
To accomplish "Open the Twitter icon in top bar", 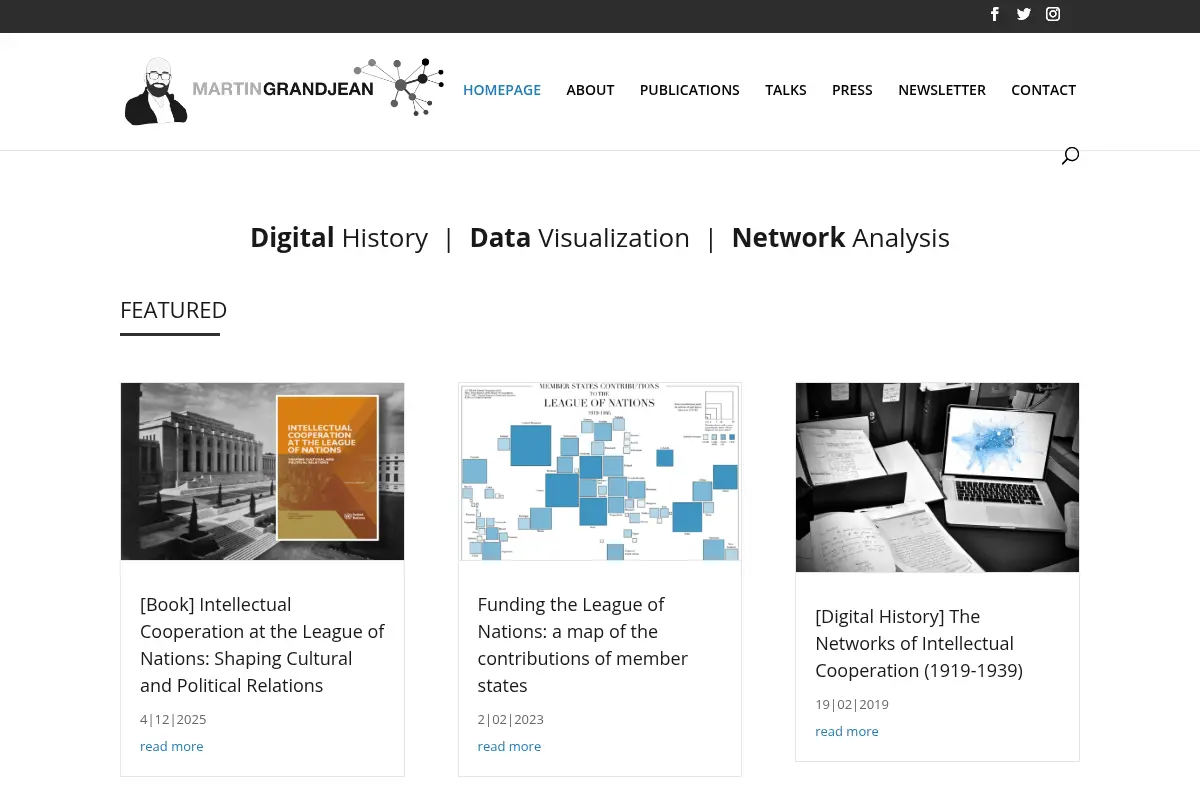I will pyautogui.click(x=1024, y=14).
